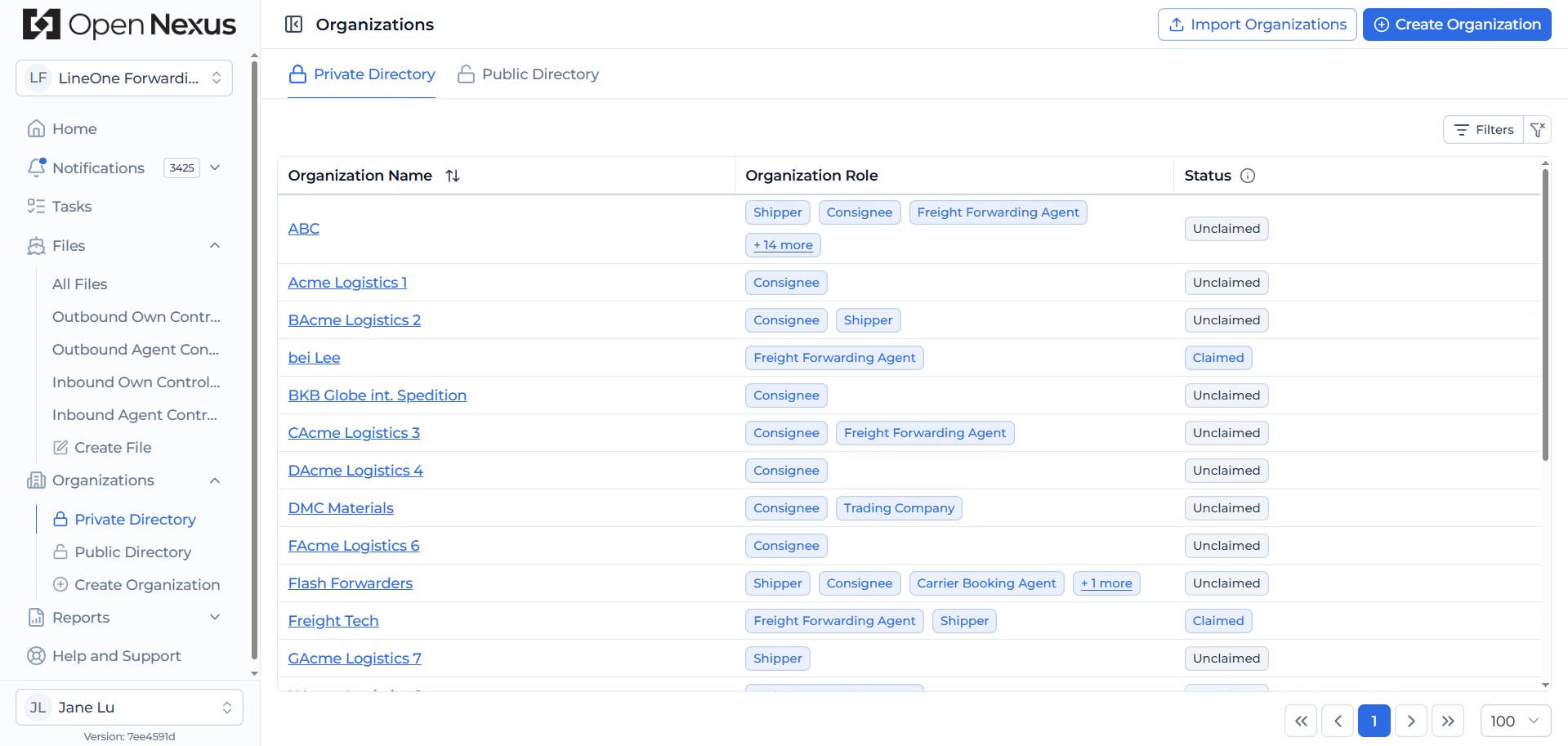Open the DMC Materials link
Viewport: 1568px width, 746px height.
tap(341, 508)
